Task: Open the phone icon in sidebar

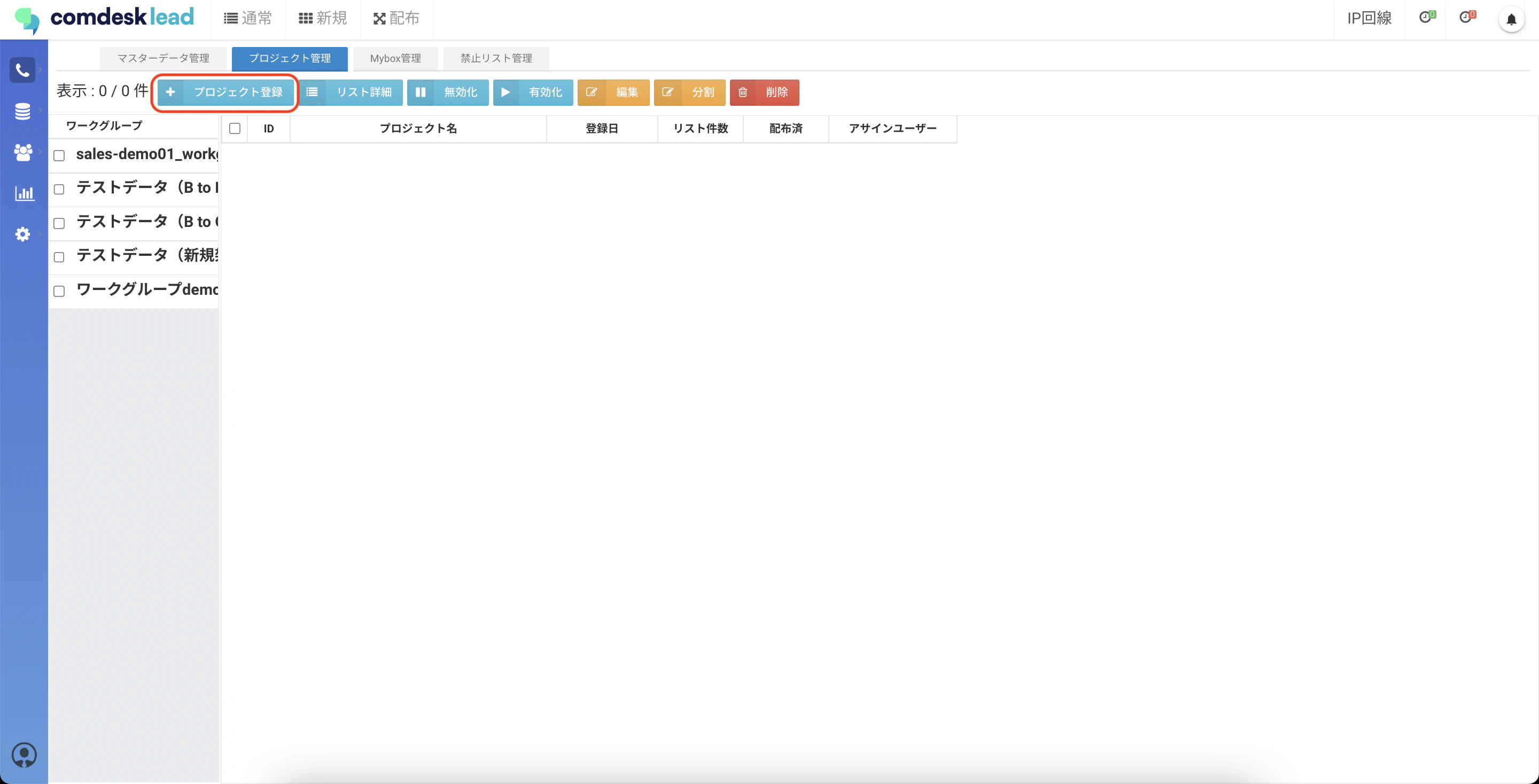Action: (x=22, y=70)
